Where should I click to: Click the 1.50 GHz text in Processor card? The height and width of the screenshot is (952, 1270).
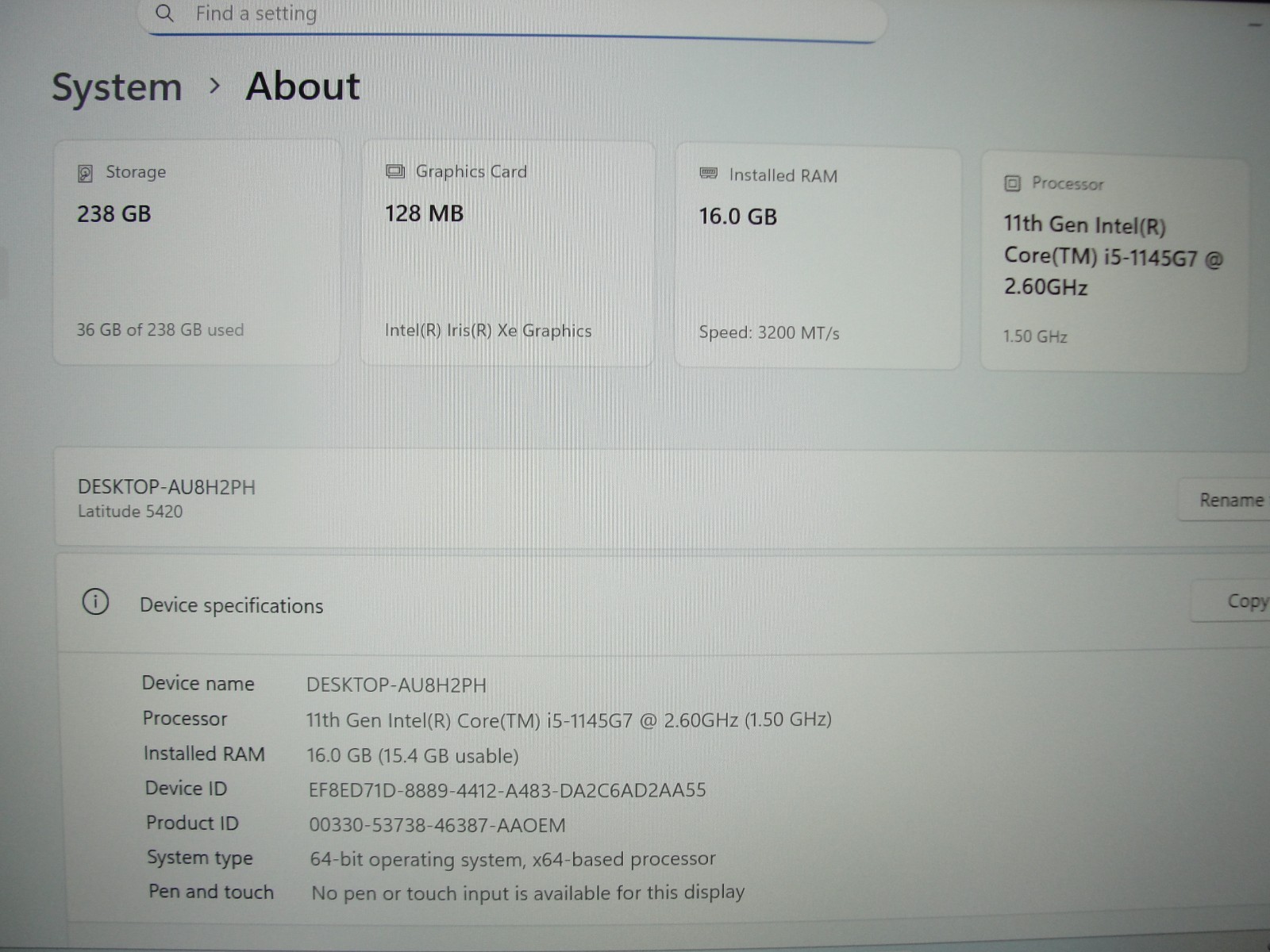click(x=1035, y=336)
